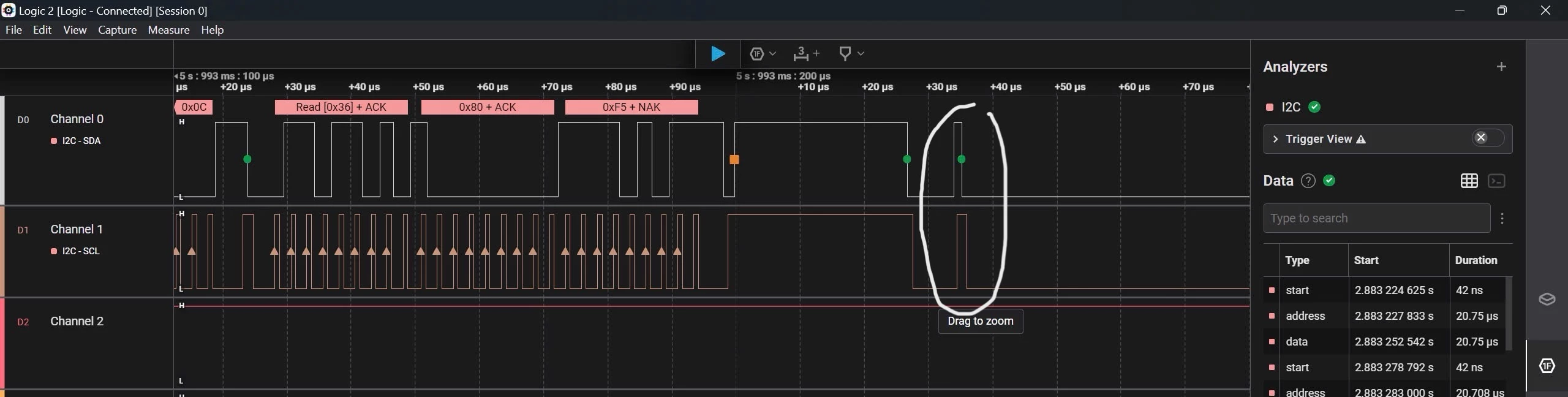Screen dimensions: 1568x397
Task: Select Channel 0 label
Action: (77, 119)
